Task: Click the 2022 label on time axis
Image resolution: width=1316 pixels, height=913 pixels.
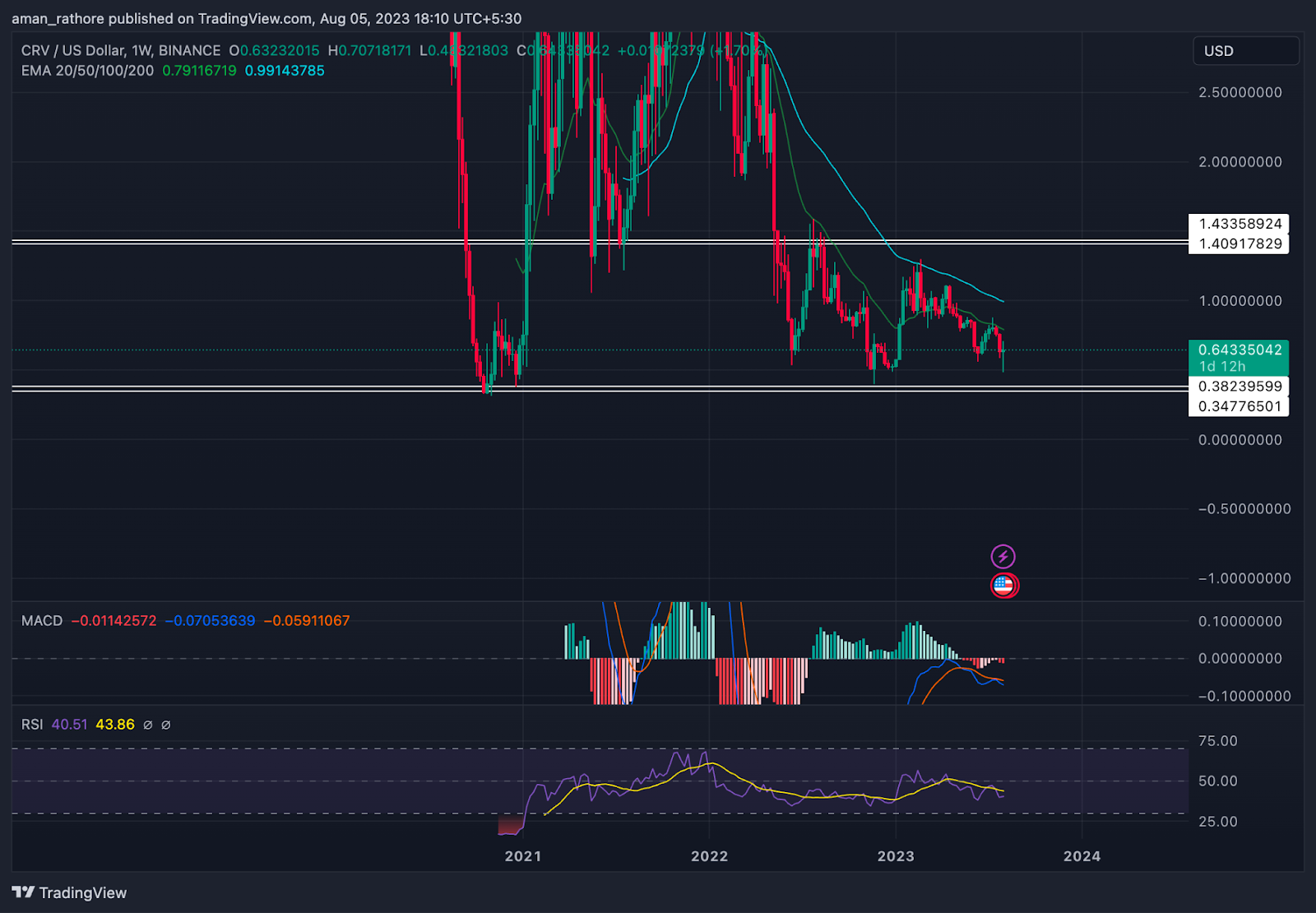Action: (x=709, y=856)
